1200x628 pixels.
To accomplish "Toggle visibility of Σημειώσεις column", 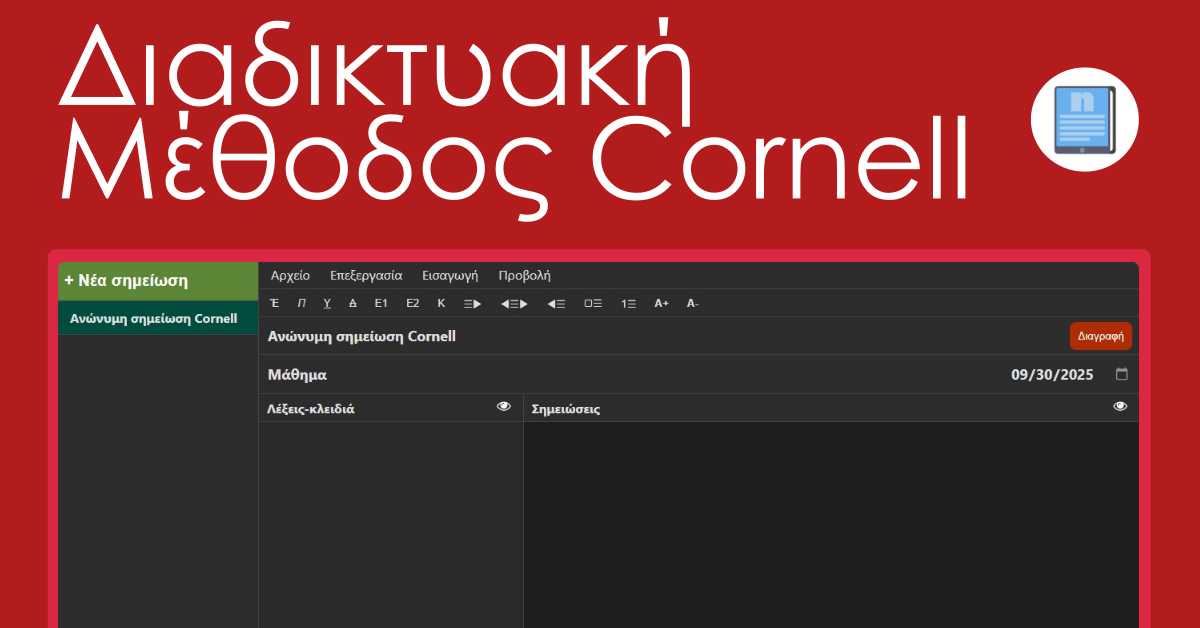I will pyautogui.click(x=1120, y=406).
